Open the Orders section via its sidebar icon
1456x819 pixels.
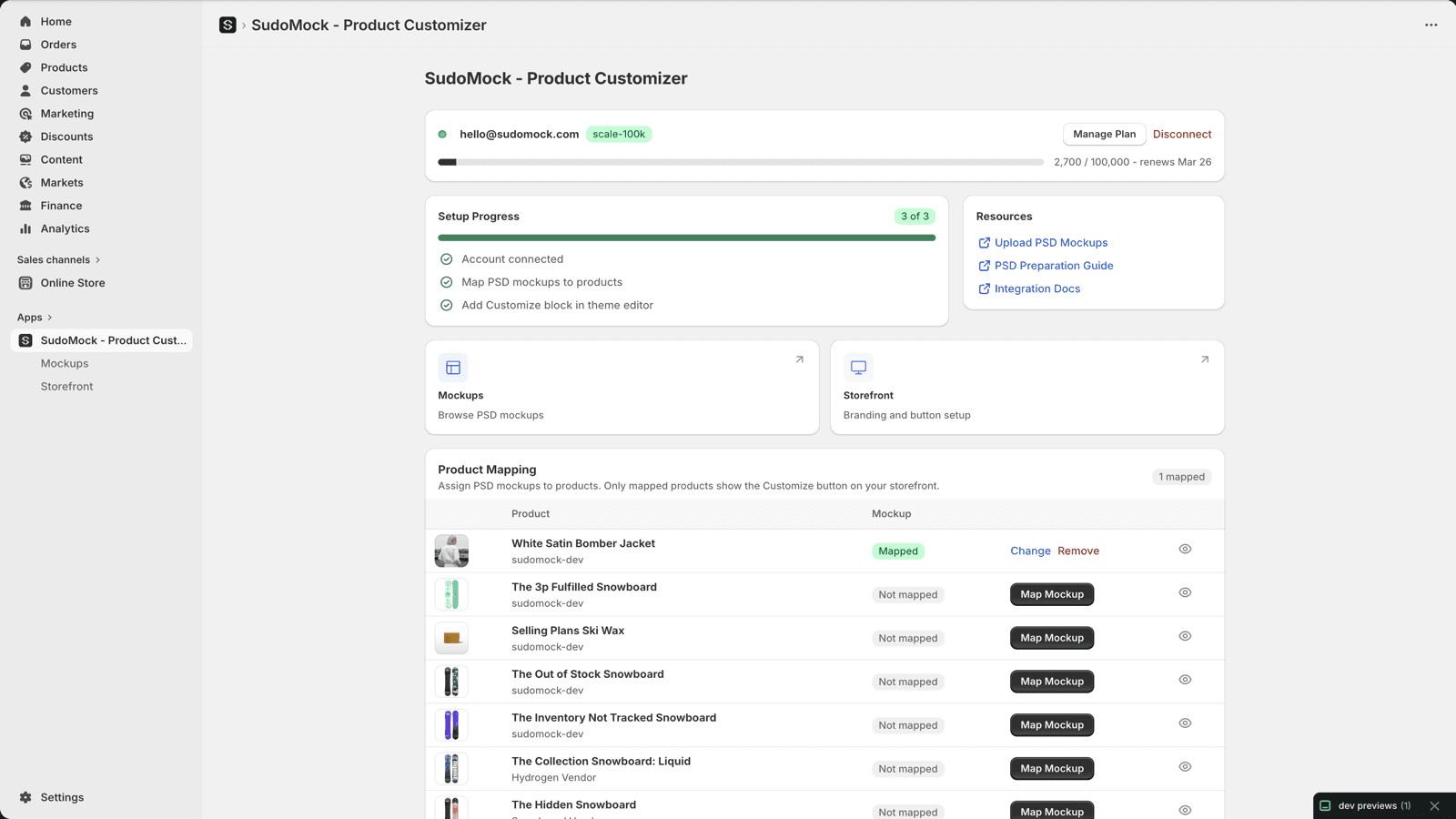click(x=25, y=44)
